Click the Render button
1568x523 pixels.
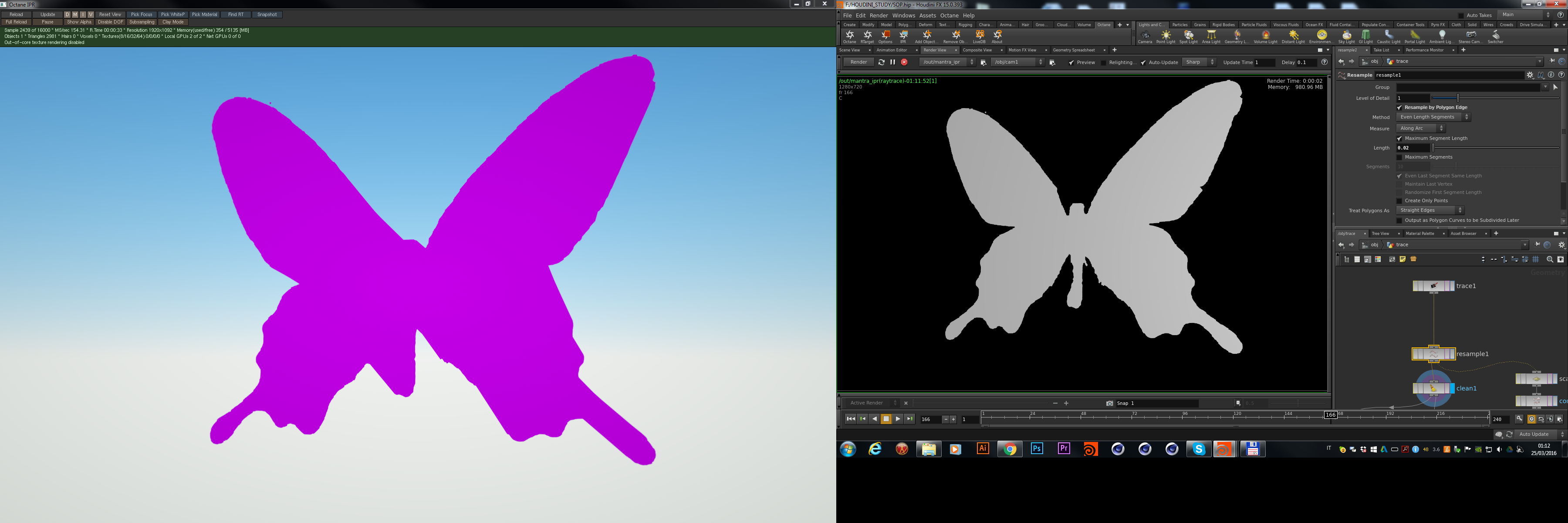[858, 62]
